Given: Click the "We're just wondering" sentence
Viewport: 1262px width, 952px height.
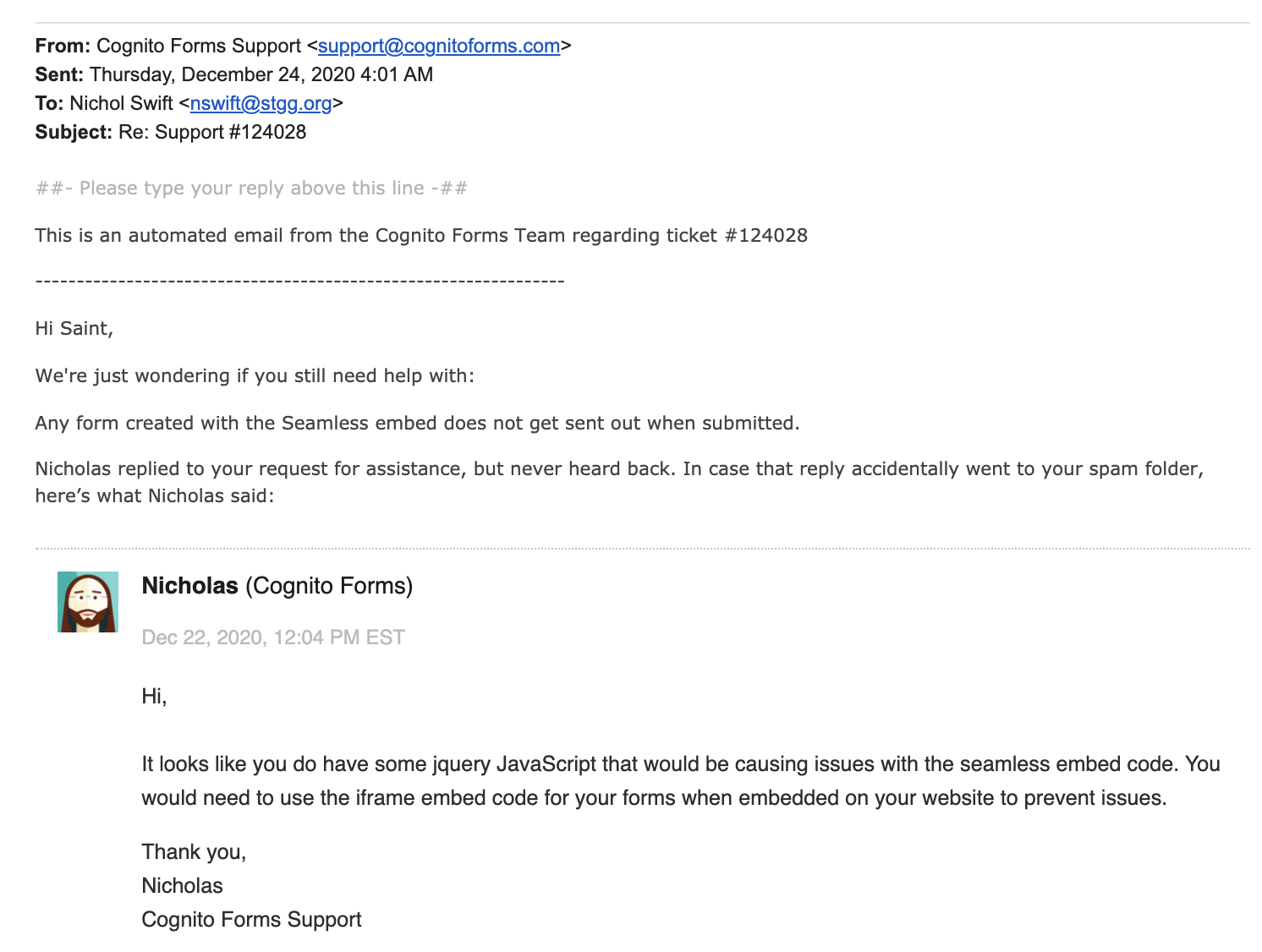Looking at the screenshot, I should tap(255, 375).
